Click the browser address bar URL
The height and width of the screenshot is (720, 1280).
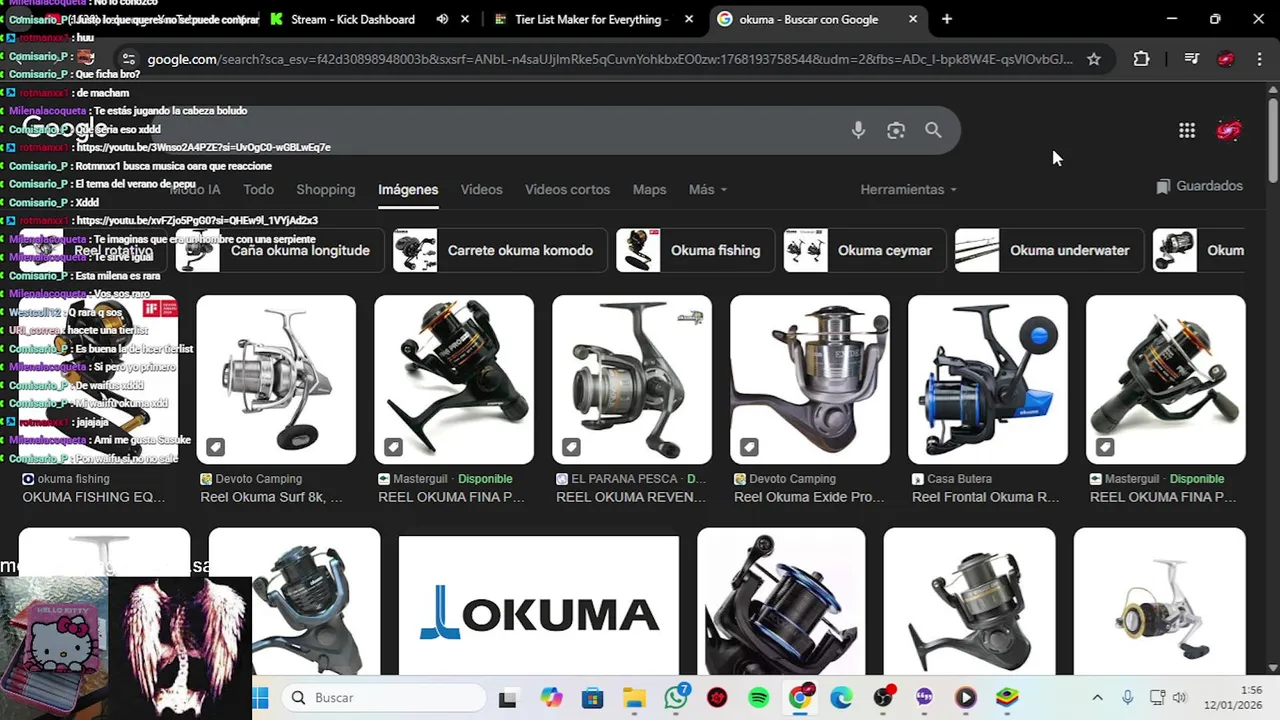coord(610,59)
